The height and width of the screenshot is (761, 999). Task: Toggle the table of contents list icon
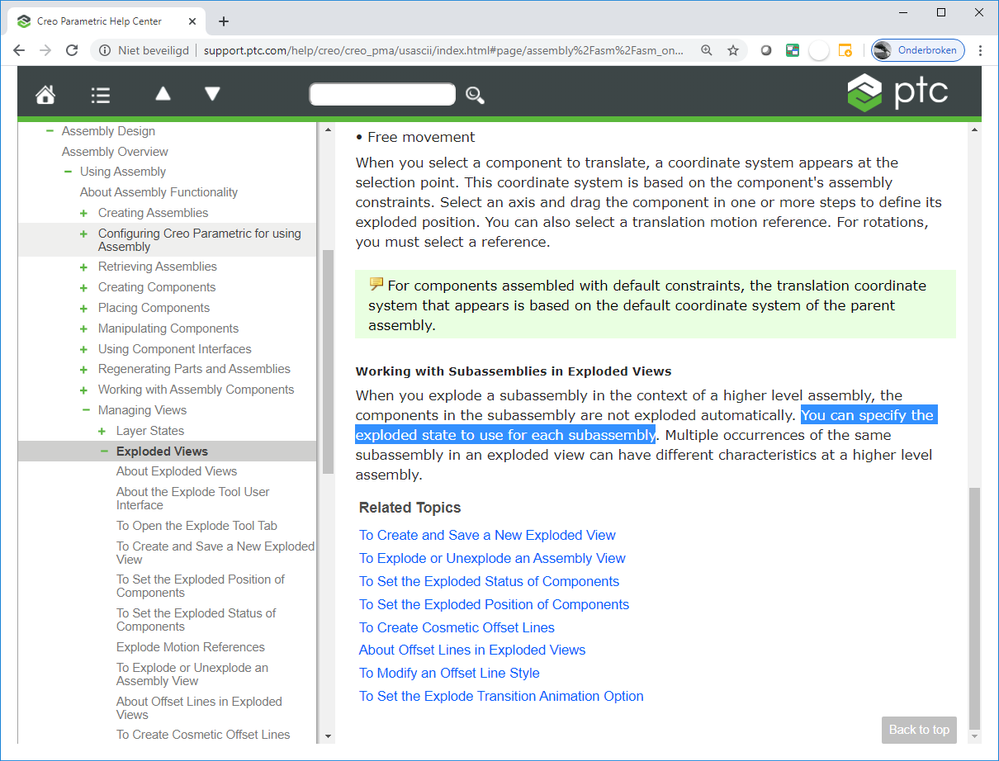click(100, 95)
